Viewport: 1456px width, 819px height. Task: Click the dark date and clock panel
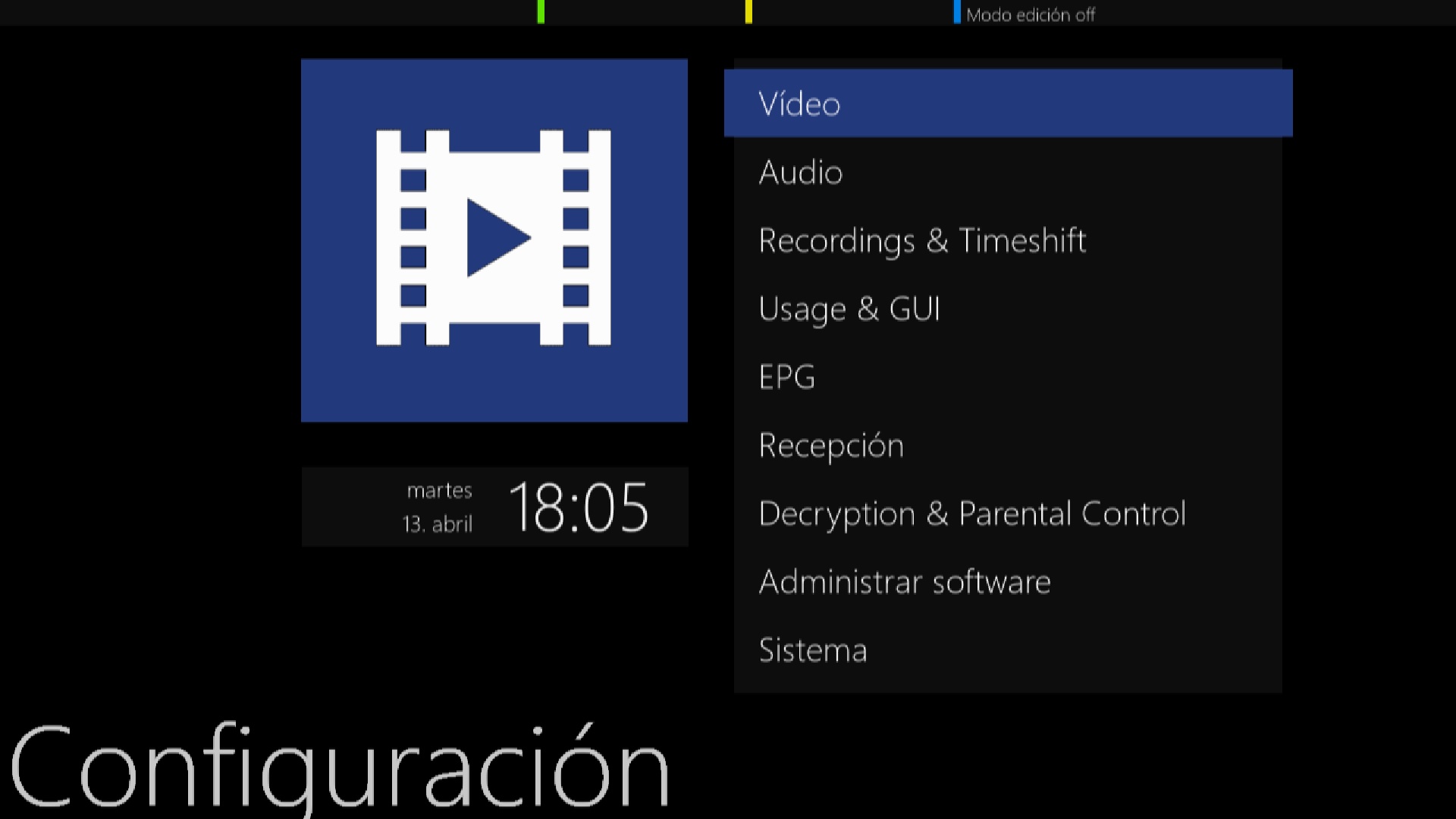point(494,507)
